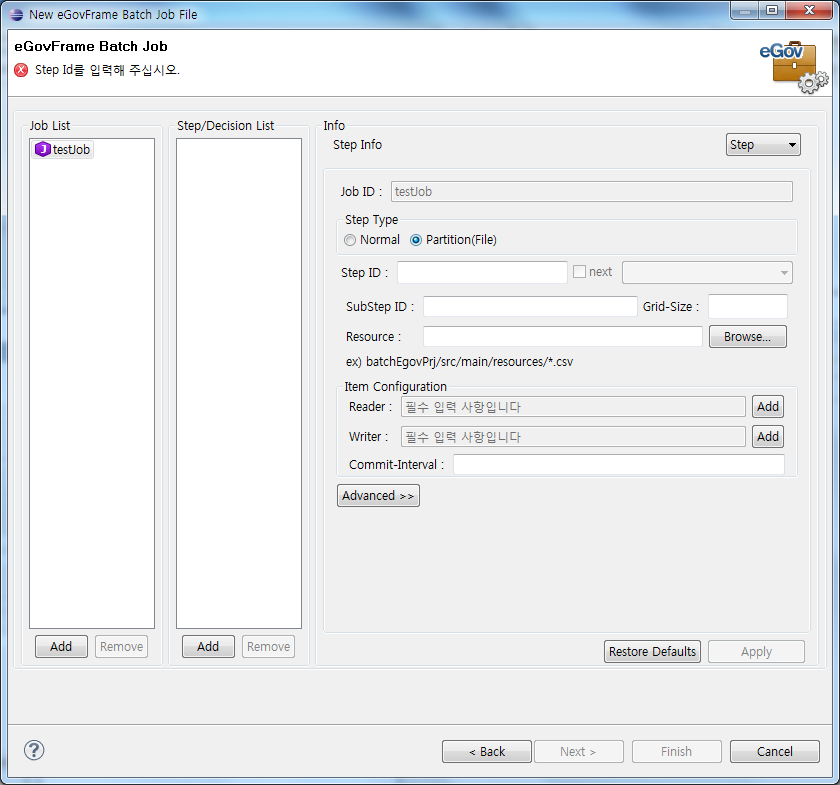Select the Normal step type radio button
Viewport: 840px width, 785px height.
pyautogui.click(x=350, y=240)
